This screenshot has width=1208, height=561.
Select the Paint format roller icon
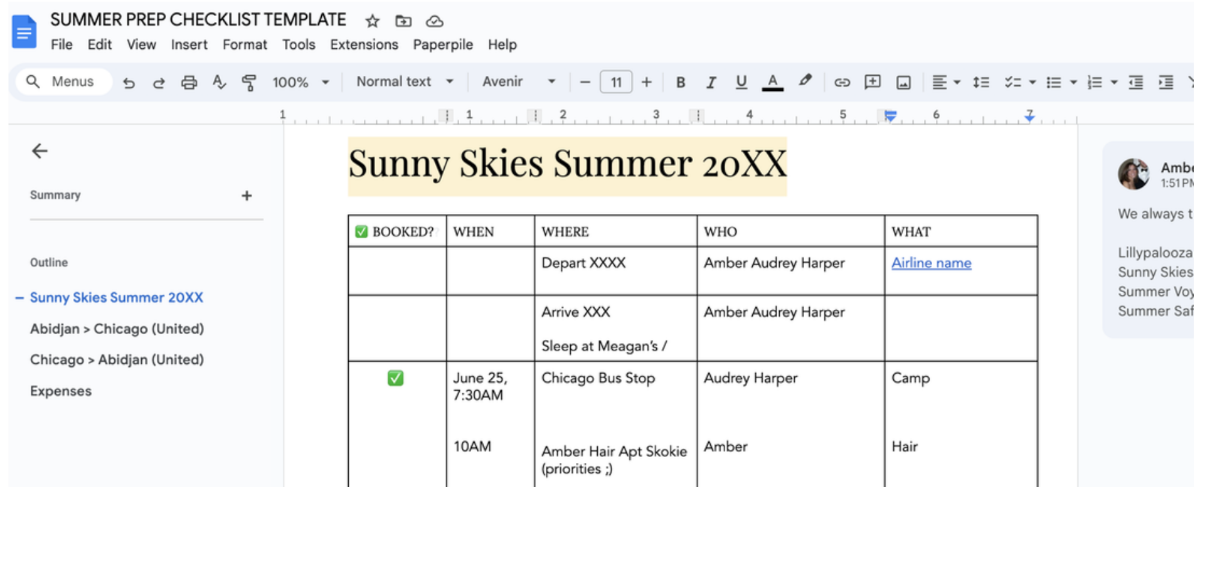[249, 83]
